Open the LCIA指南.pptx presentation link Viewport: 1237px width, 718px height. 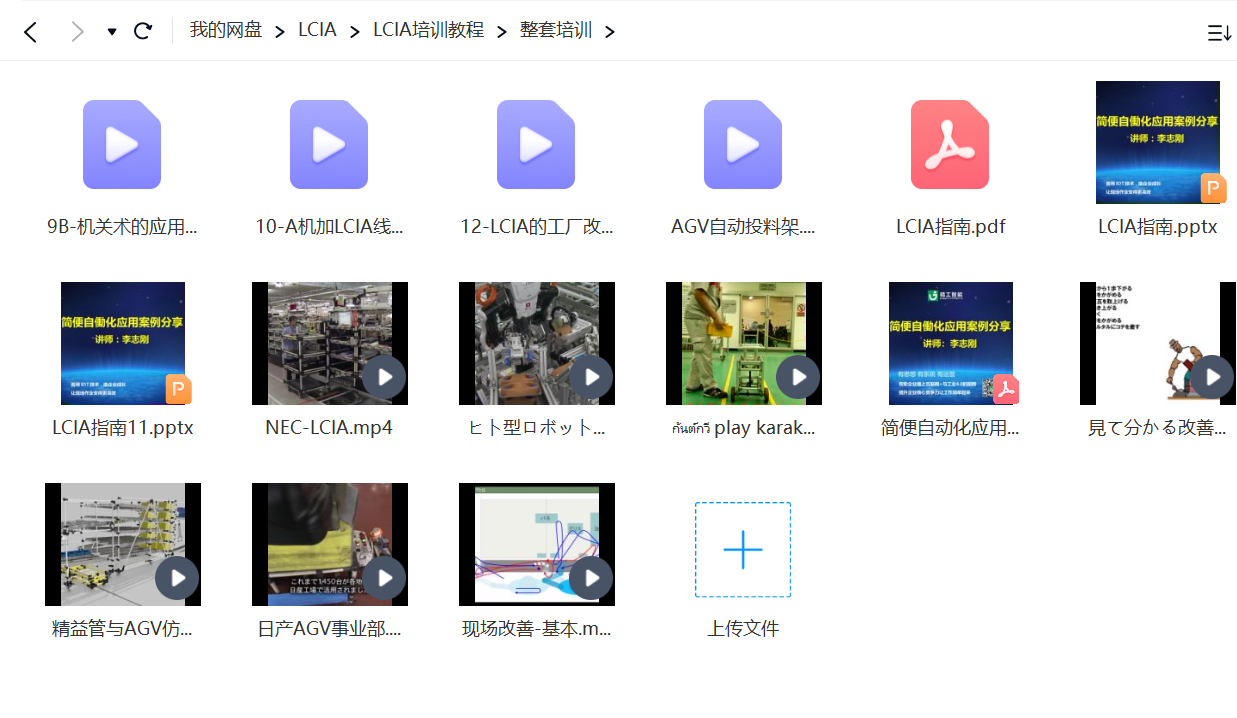tap(1157, 226)
